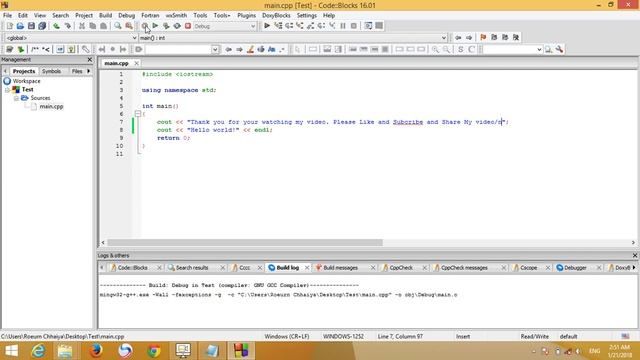Click the doxygen block comment icon
Viewport: 640px width, 360px height.
coord(35,49)
